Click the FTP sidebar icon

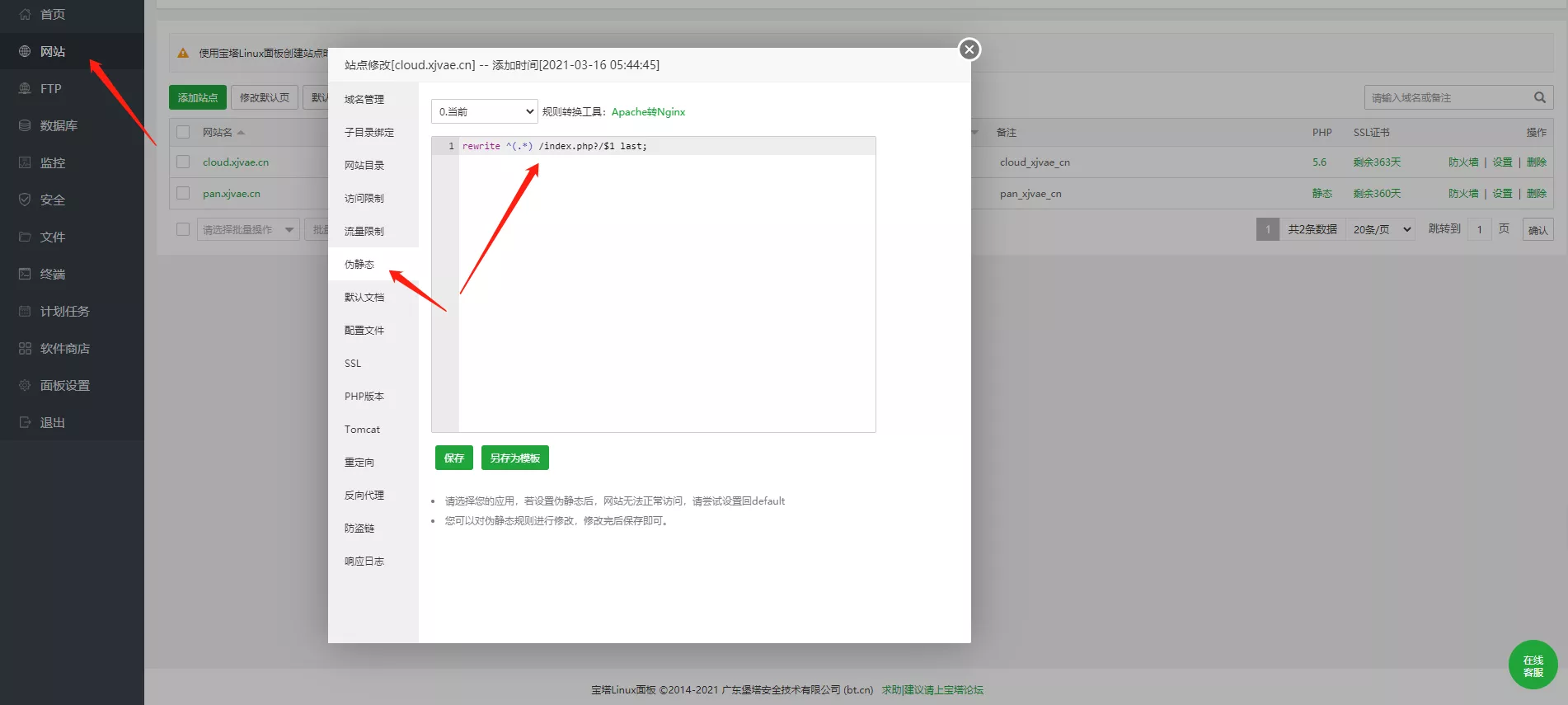25,88
